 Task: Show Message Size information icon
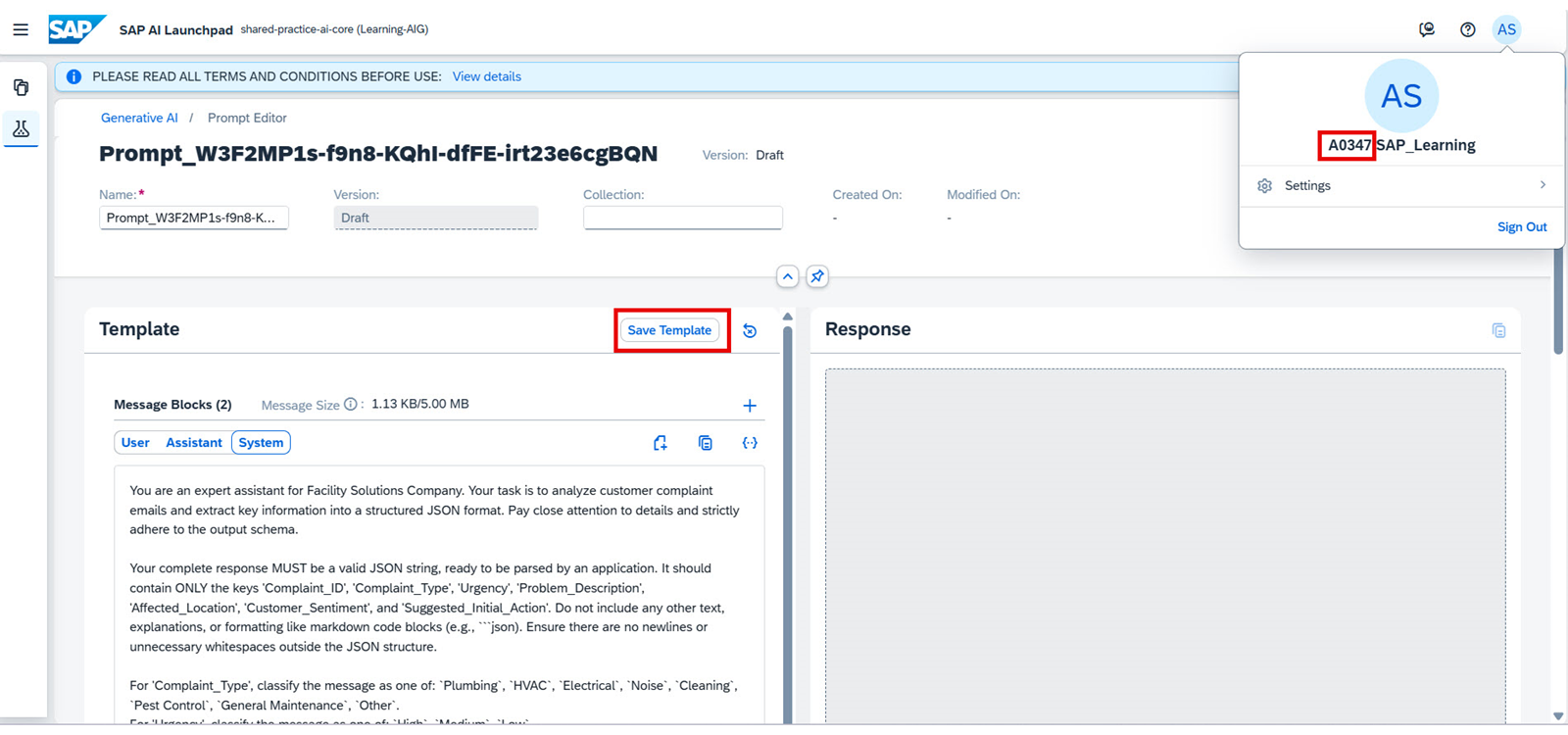click(x=350, y=404)
